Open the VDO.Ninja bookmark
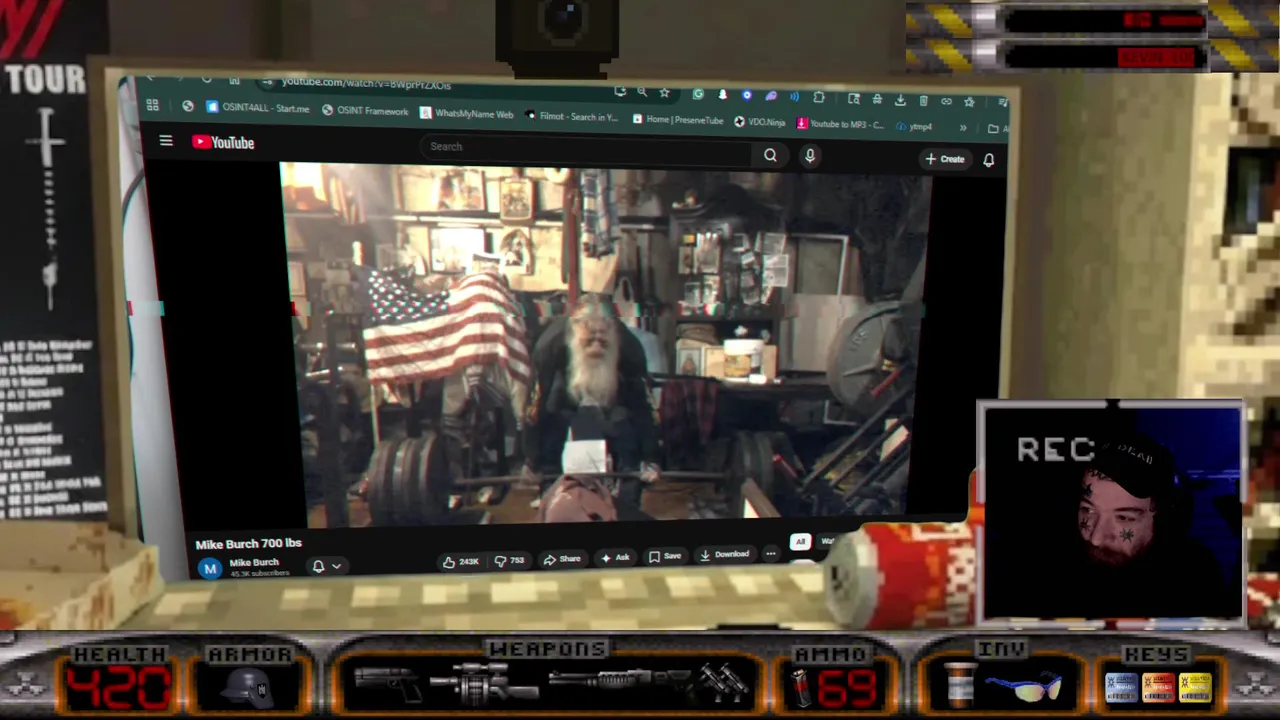Viewport: 1280px width, 720px height. pyautogui.click(x=760, y=122)
